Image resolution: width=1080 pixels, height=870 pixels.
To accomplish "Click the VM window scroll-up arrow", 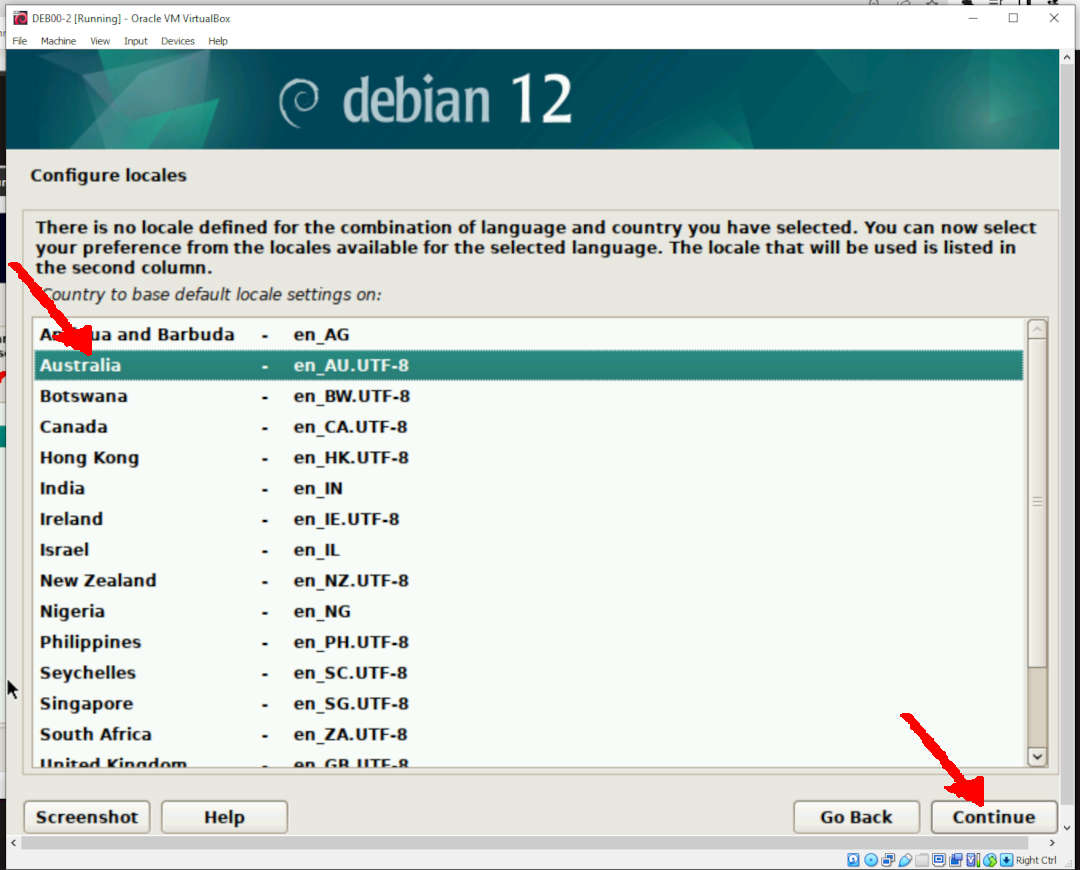I will click(1067, 58).
